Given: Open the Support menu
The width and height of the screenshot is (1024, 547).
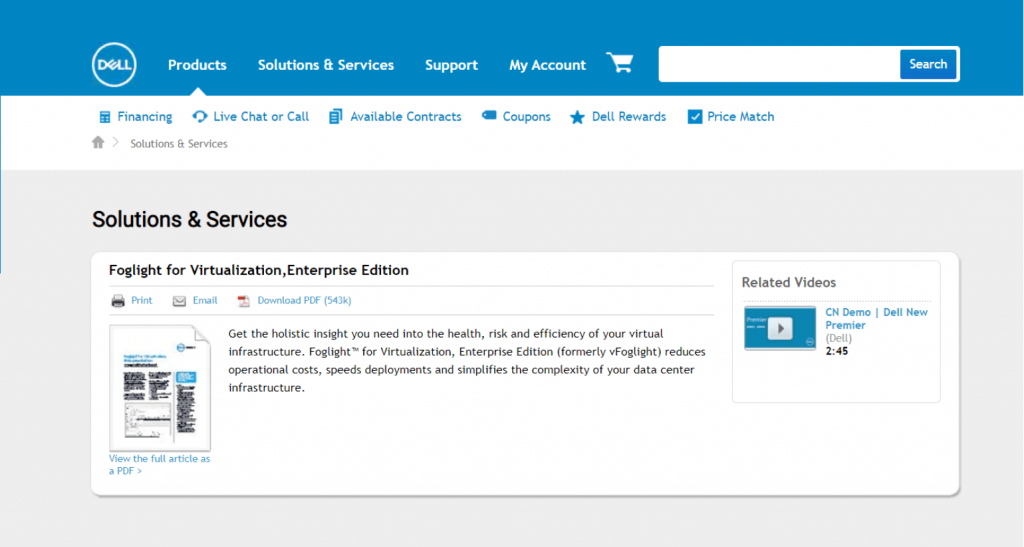Looking at the screenshot, I should [451, 65].
